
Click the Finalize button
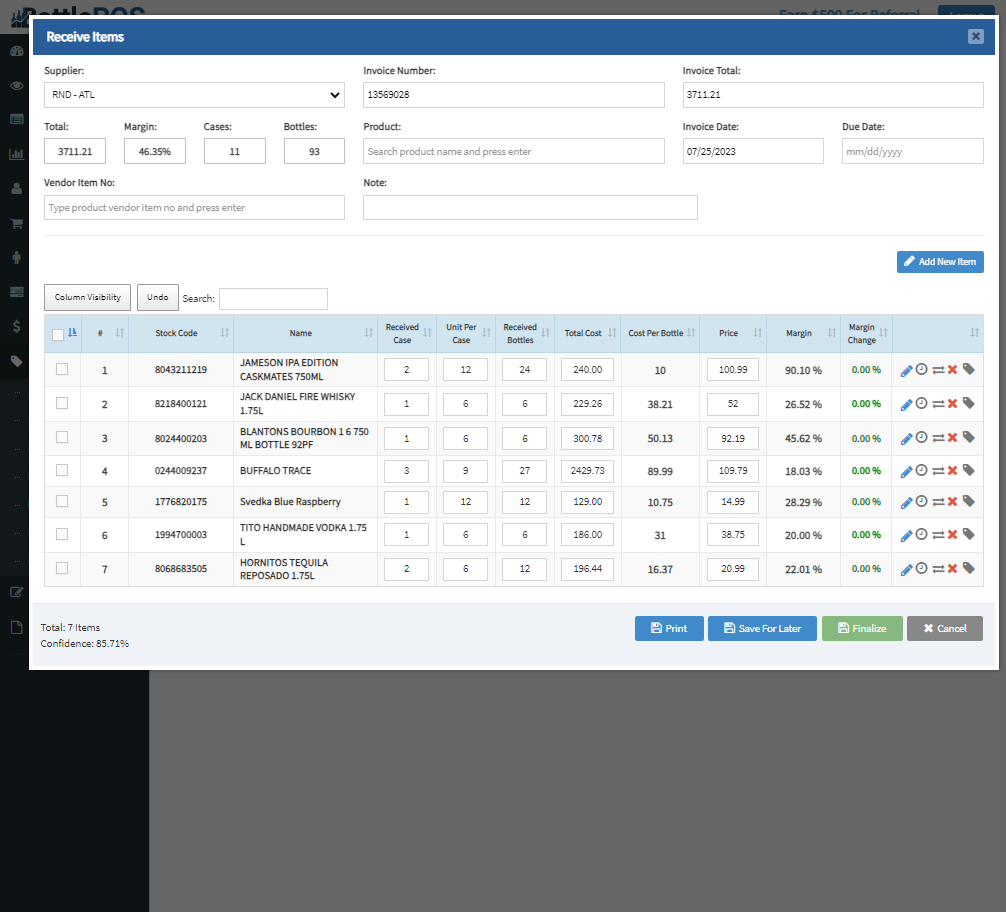click(x=861, y=628)
